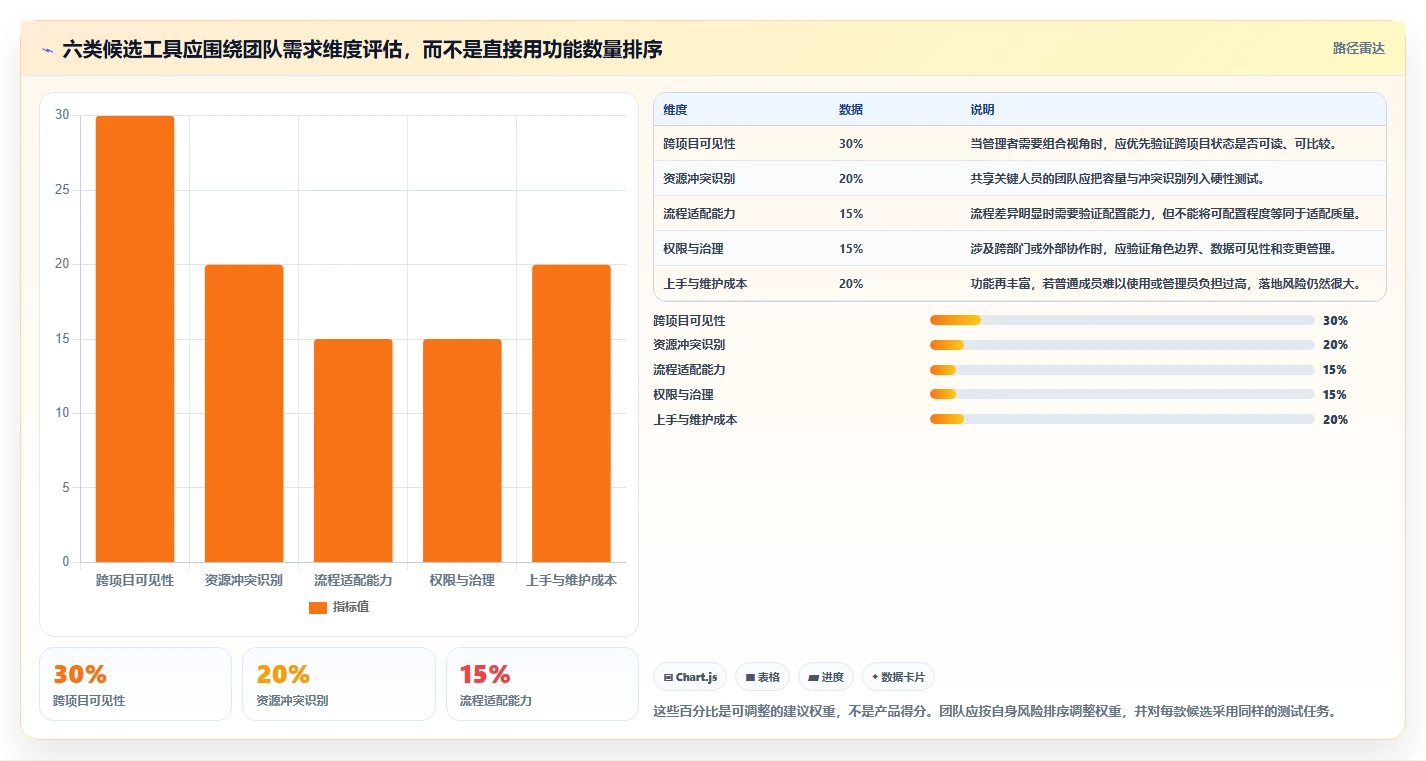This screenshot has width=1426, height=761.
Task: Click the 上手与维护成本 progress bar
Action: tap(1122, 420)
